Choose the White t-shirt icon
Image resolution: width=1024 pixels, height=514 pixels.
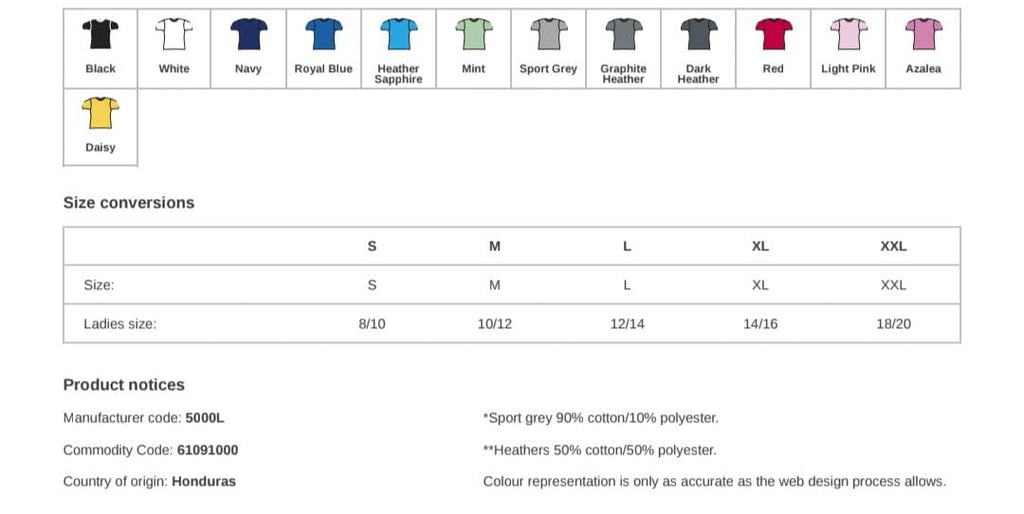tap(174, 34)
